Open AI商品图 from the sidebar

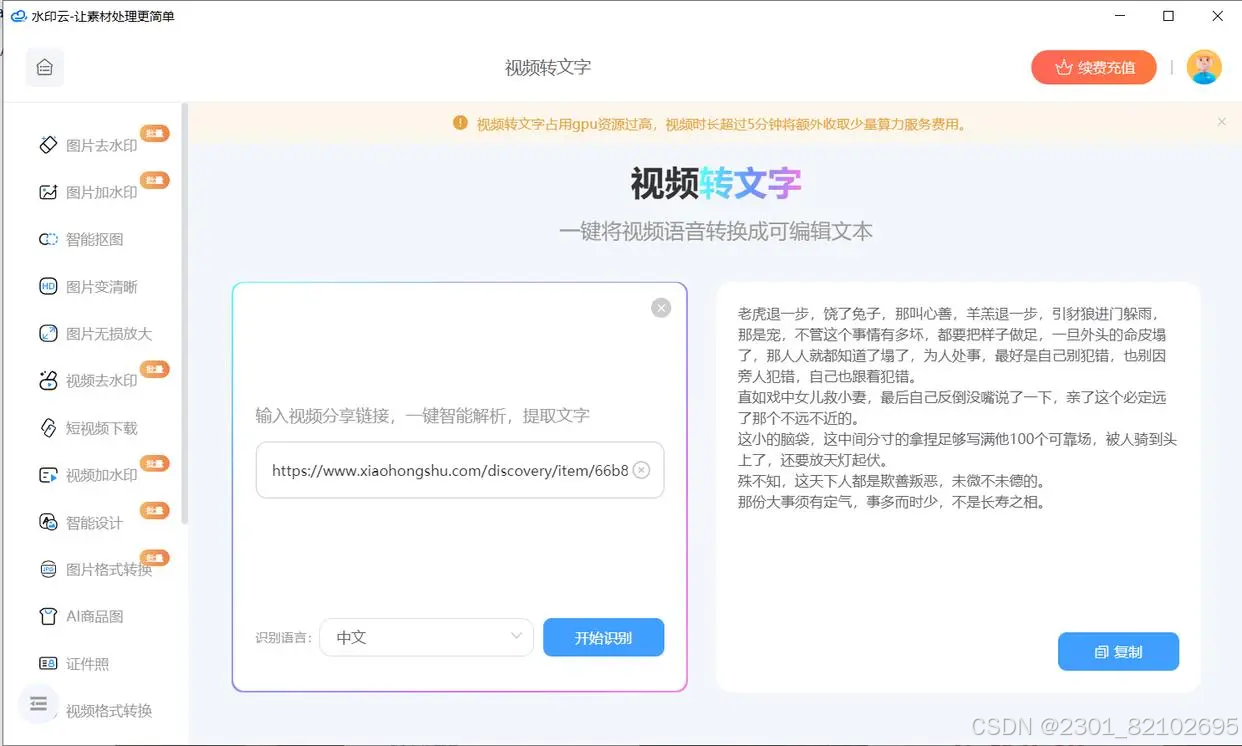point(95,616)
